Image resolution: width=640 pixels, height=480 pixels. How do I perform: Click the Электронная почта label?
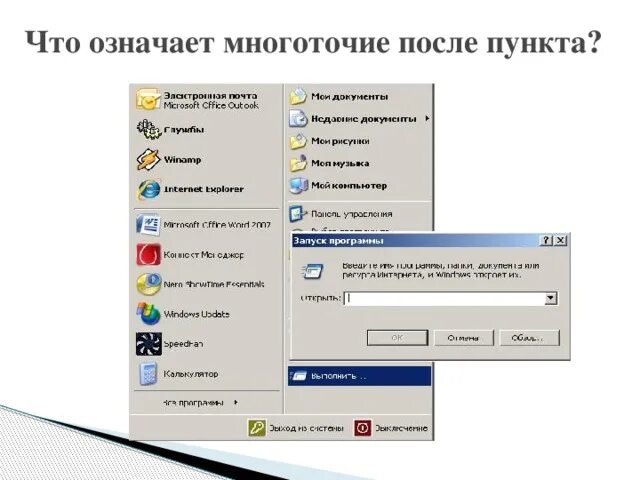tap(210, 96)
